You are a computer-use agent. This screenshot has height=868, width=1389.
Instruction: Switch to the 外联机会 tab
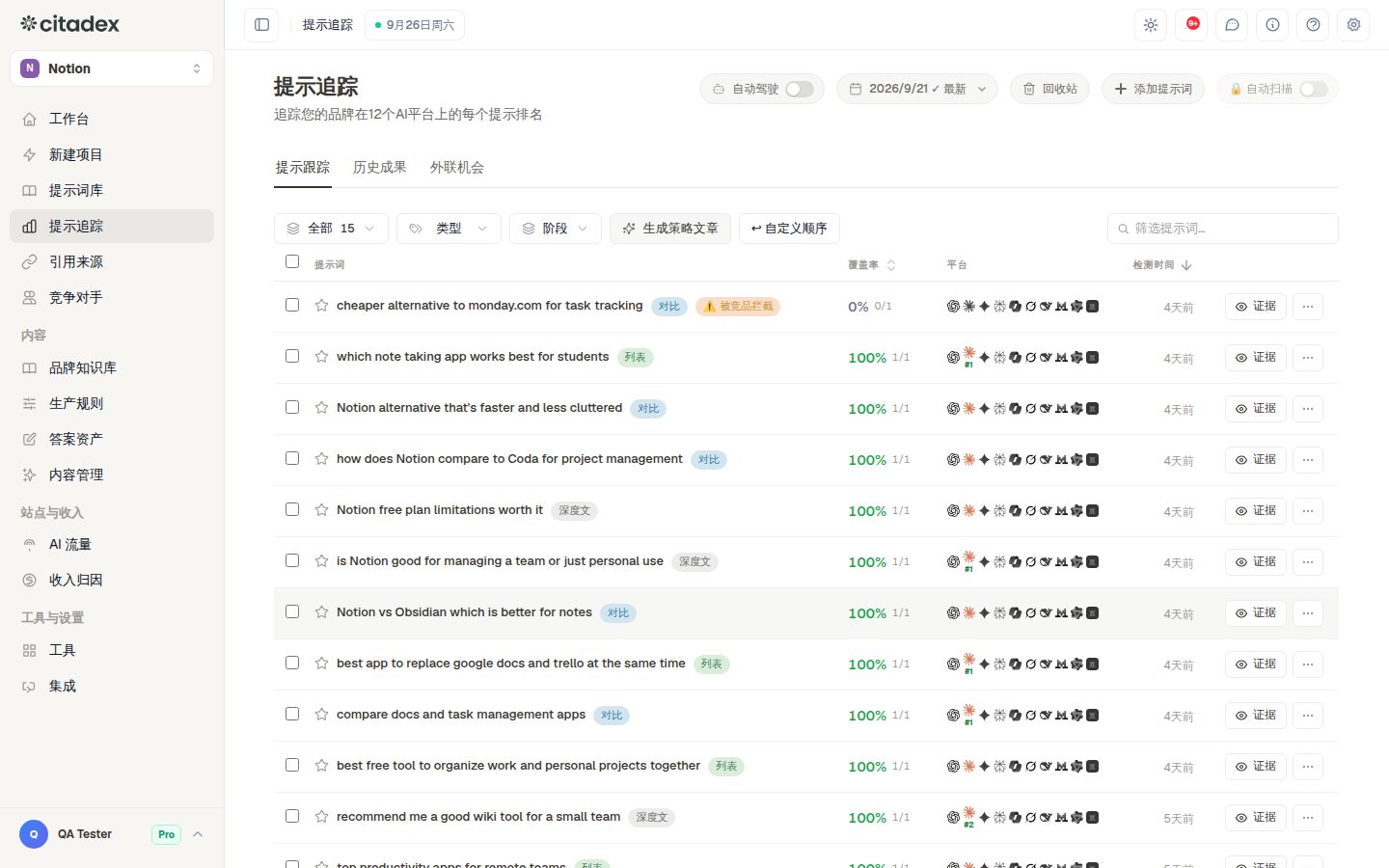click(x=457, y=168)
